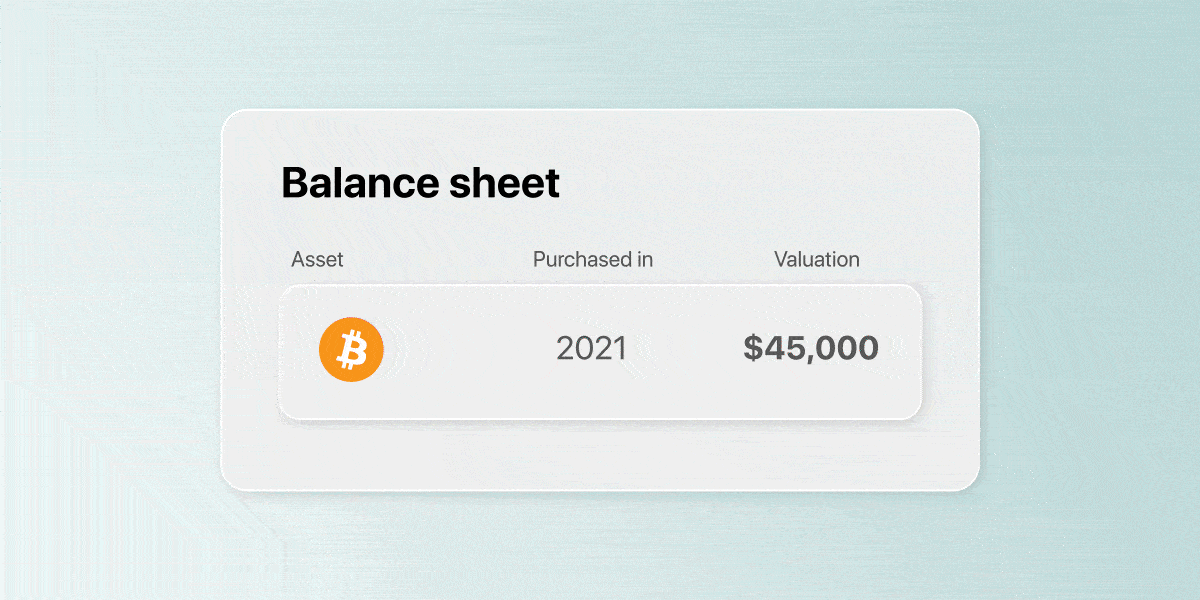
Task: Select the 2021 purchase year value
Action: click(x=591, y=349)
